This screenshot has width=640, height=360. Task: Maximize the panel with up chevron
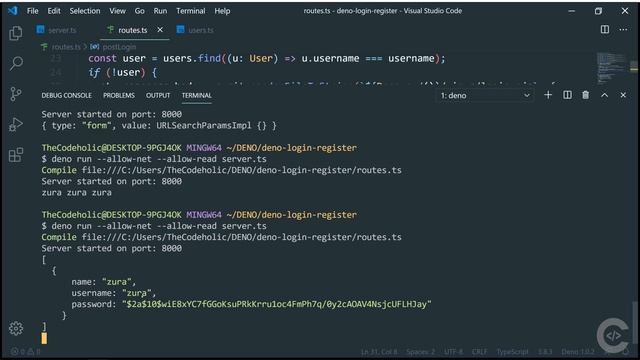pyautogui.click(x=604, y=95)
